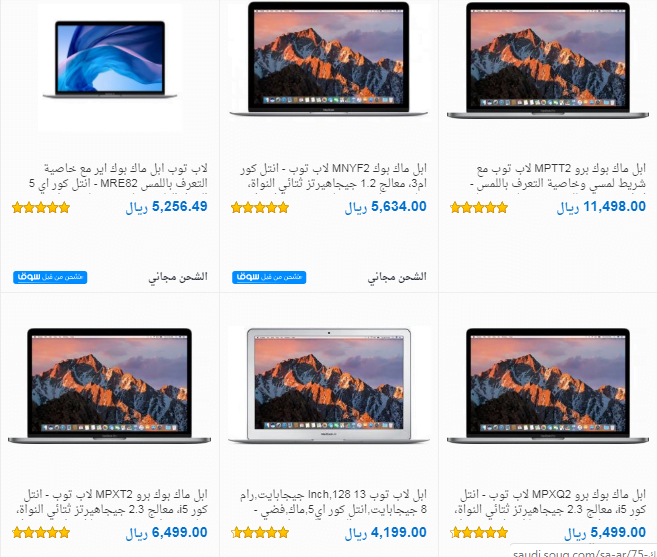Open the MacBook Pro MPXT2 product image
The width and height of the screenshot is (657, 557).
click(x=109, y=386)
